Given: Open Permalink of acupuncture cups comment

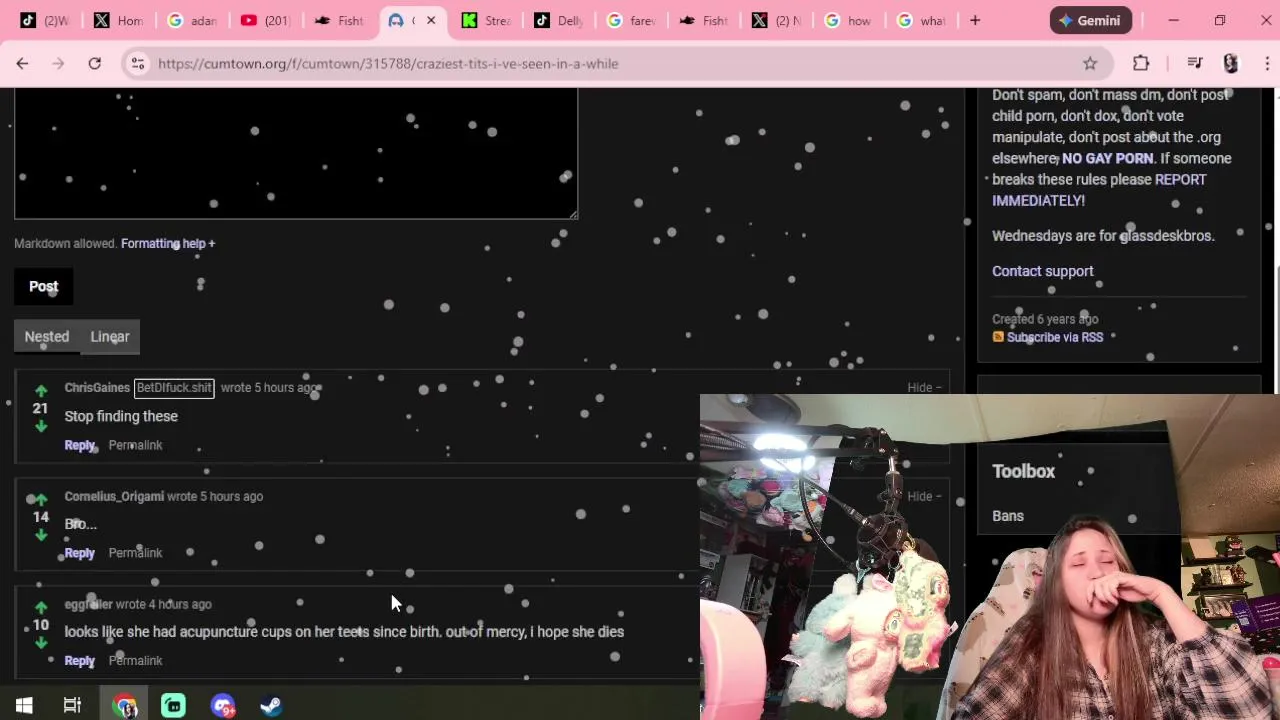Looking at the screenshot, I should (x=135, y=661).
